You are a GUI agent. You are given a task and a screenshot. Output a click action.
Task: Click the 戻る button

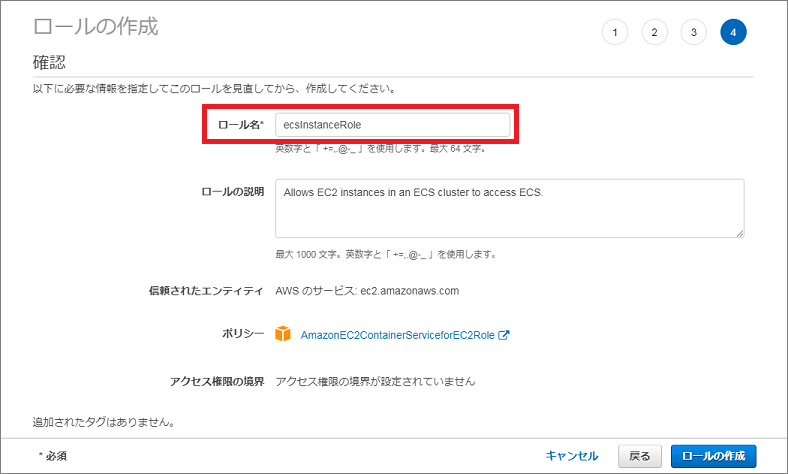click(640, 456)
